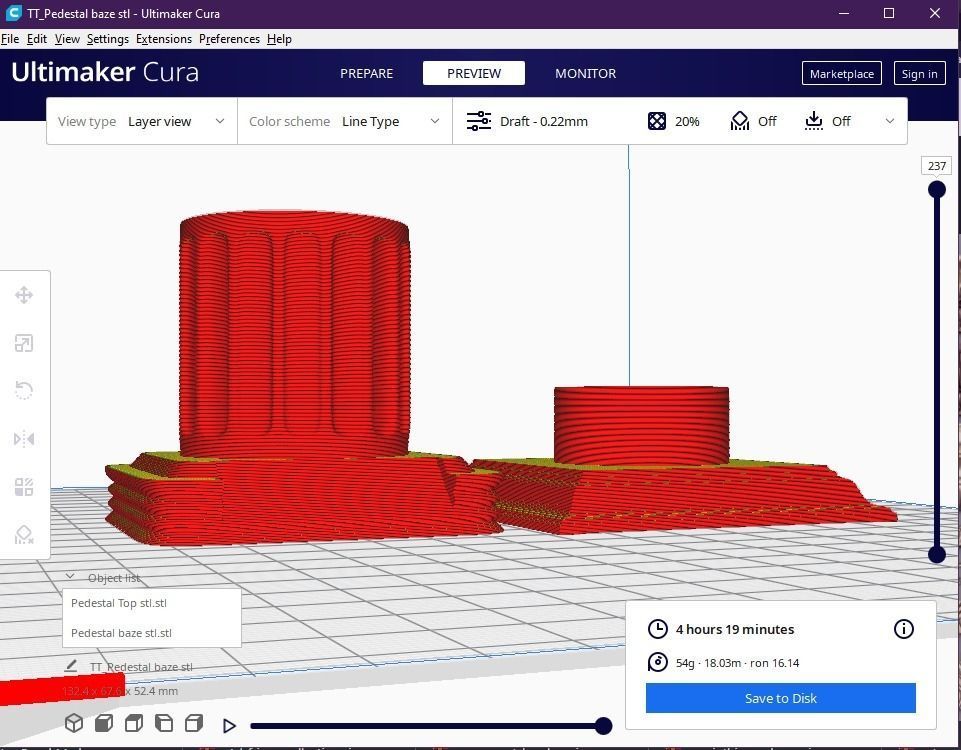Click the 20% infill value

coord(687,121)
